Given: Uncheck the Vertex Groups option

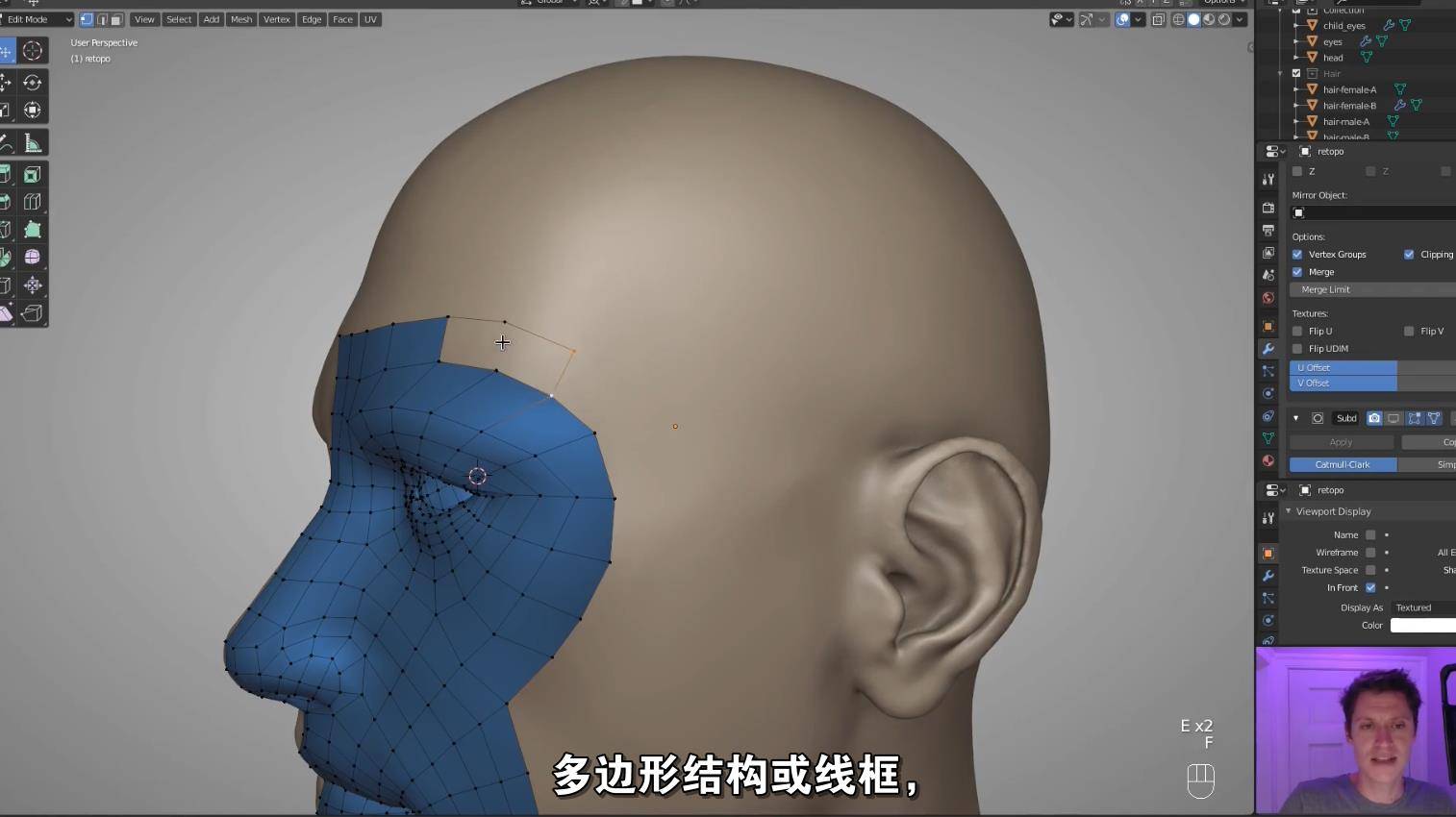Looking at the screenshot, I should pyautogui.click(x=1297, y=255).
